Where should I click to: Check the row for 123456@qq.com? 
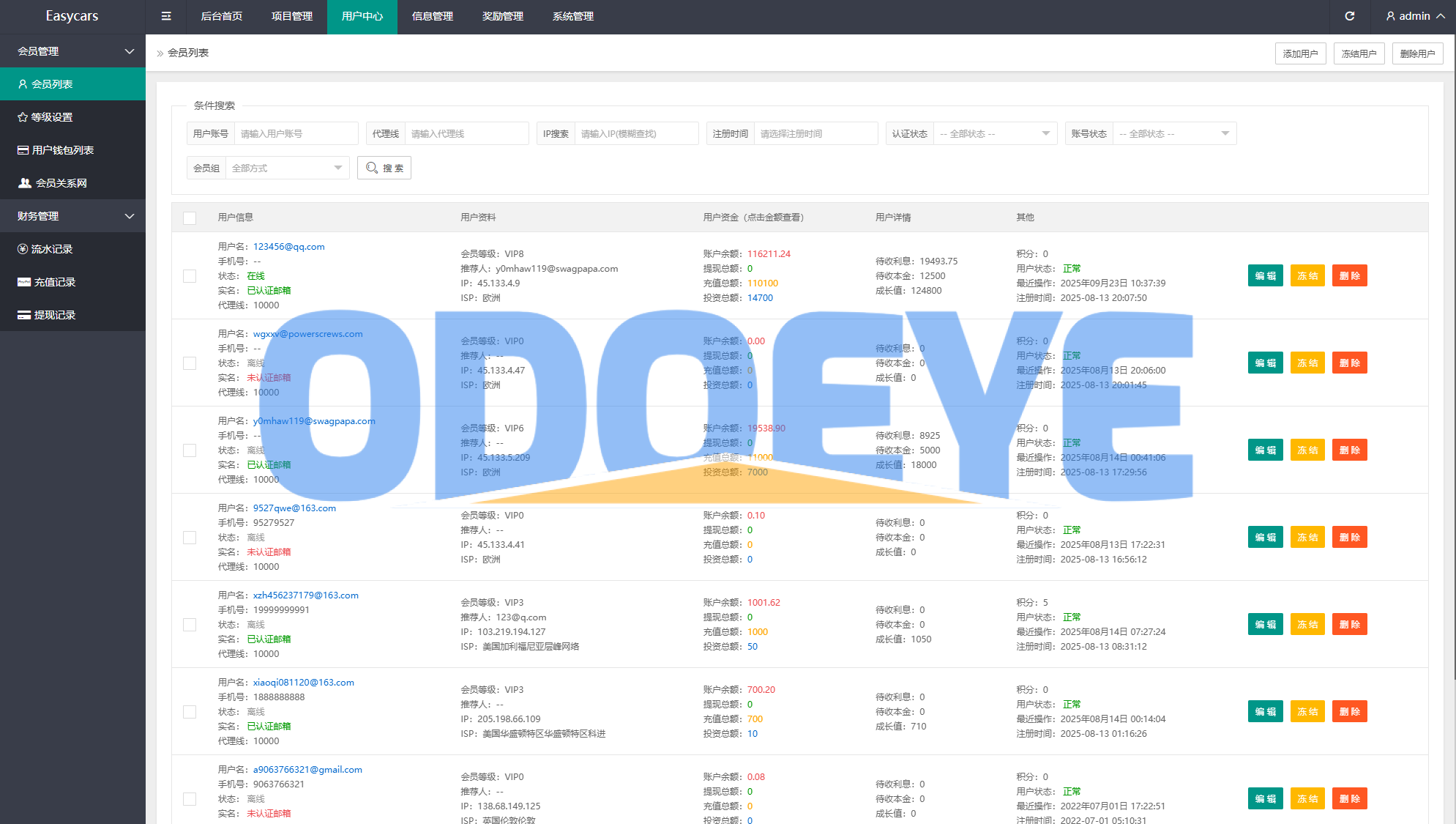[190, 276]
